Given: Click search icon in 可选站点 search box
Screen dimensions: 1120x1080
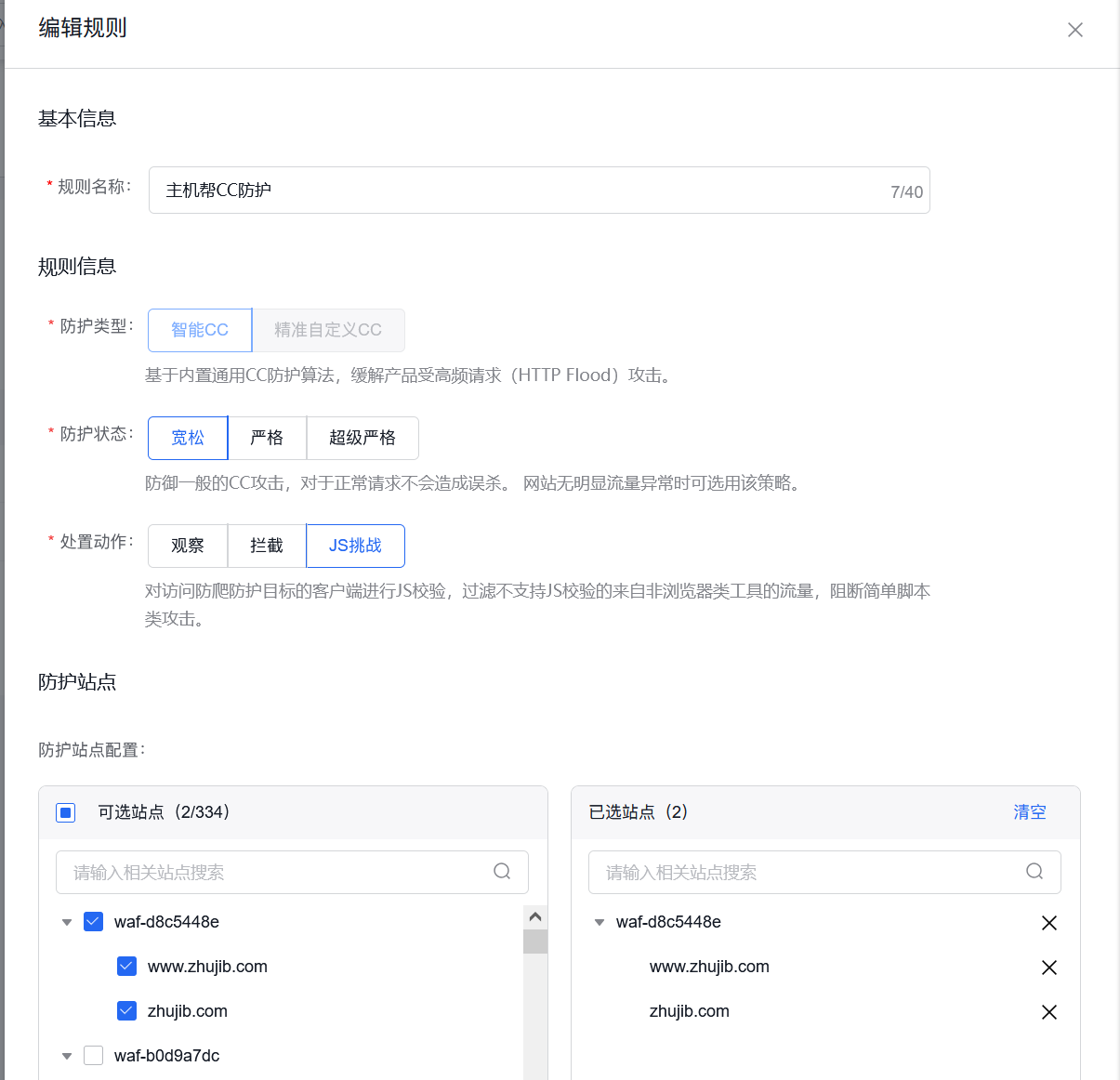Looking at the screenshot, I should [x=502, y=872].
